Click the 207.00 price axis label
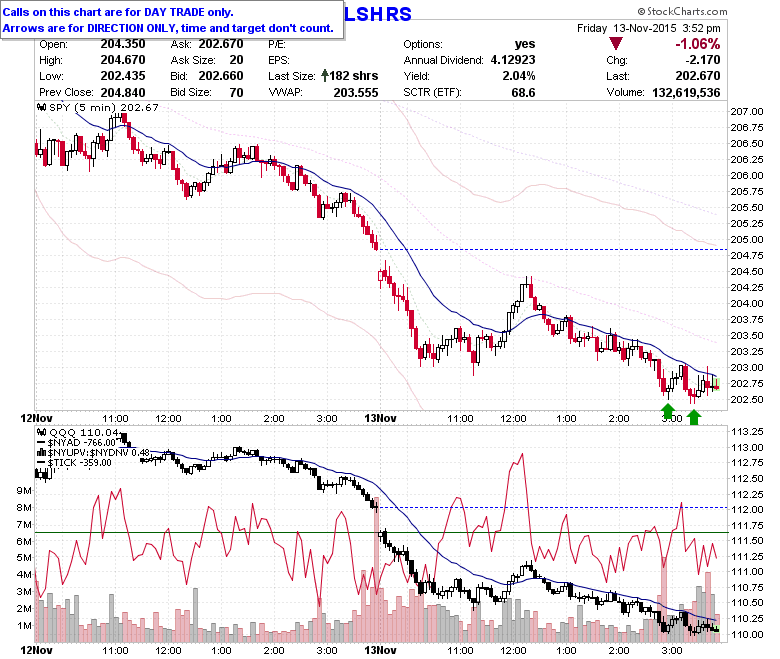Viewport: 780px width, 659px height. point(747,111)
